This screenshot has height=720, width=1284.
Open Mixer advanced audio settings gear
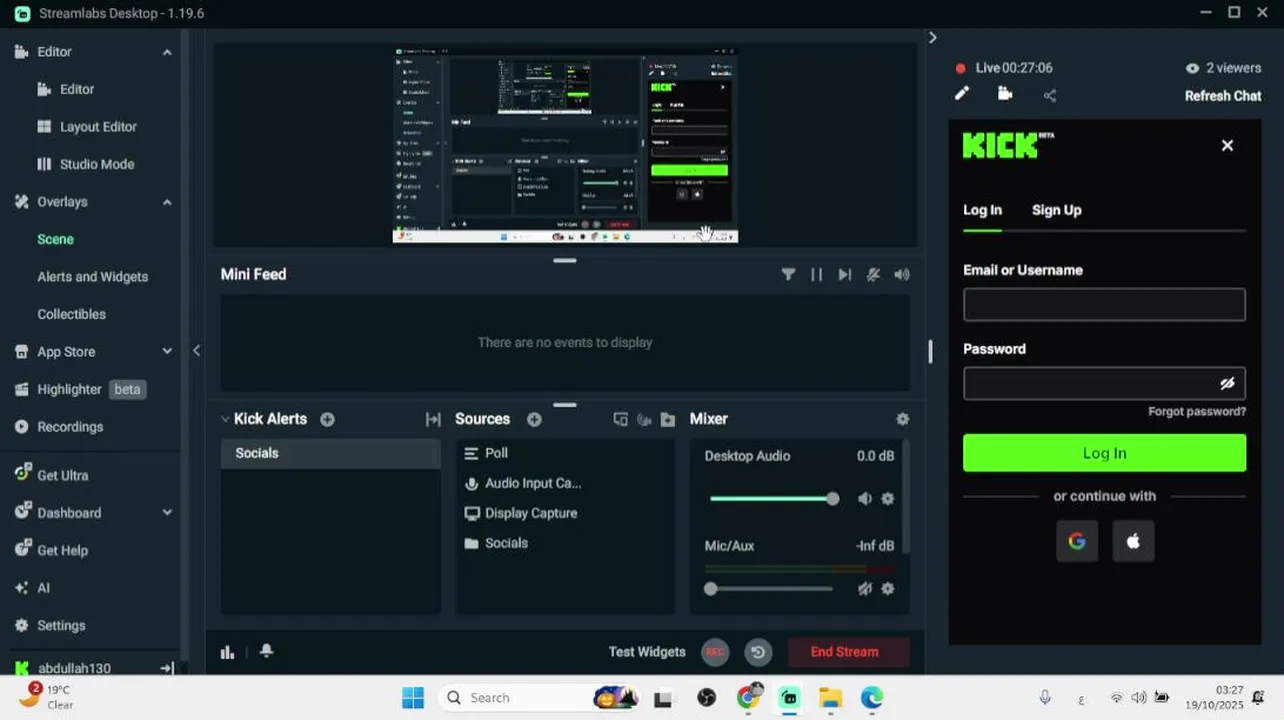click(903, 419)
